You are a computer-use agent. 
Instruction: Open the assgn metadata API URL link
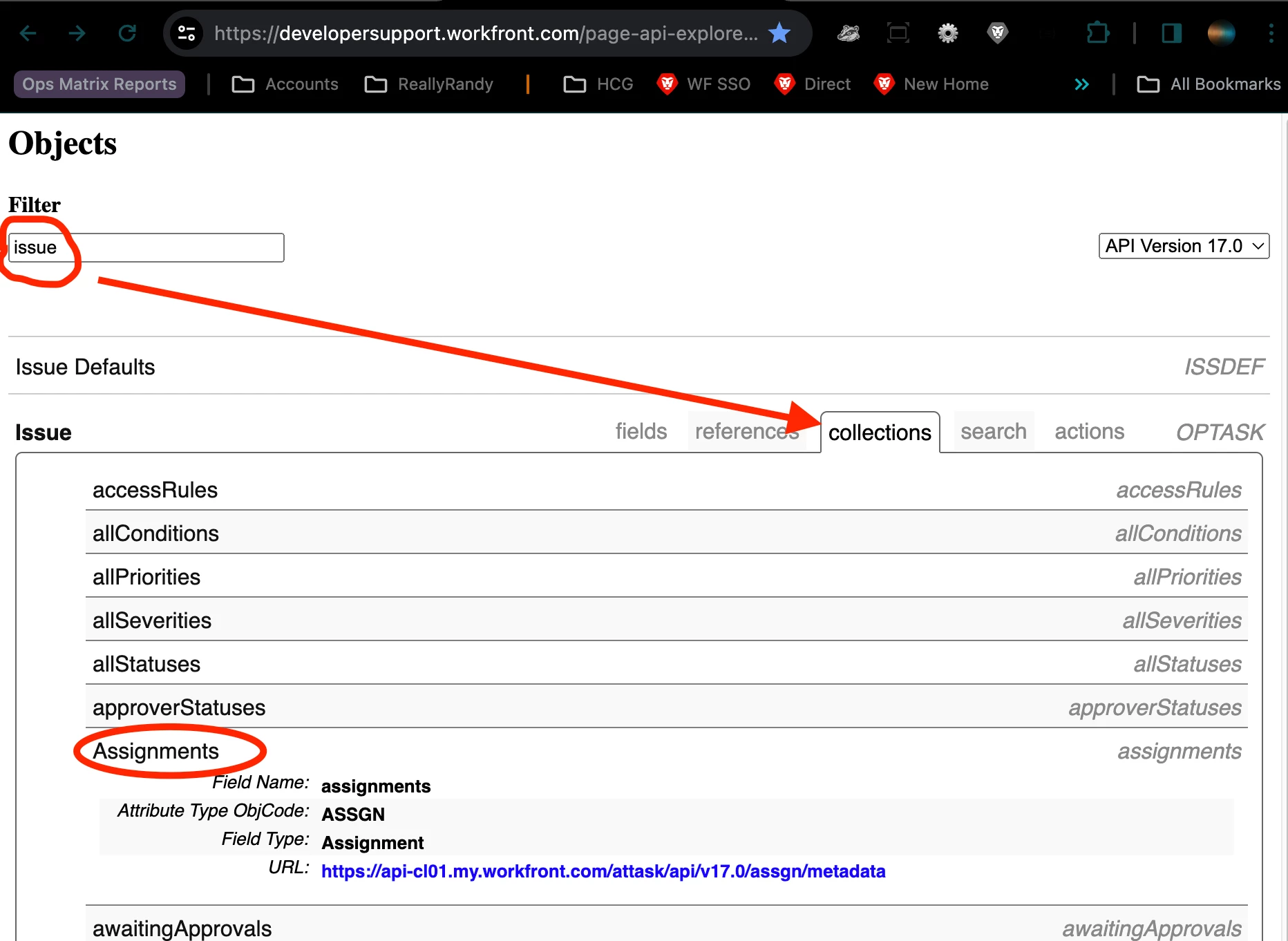point(603,871)
